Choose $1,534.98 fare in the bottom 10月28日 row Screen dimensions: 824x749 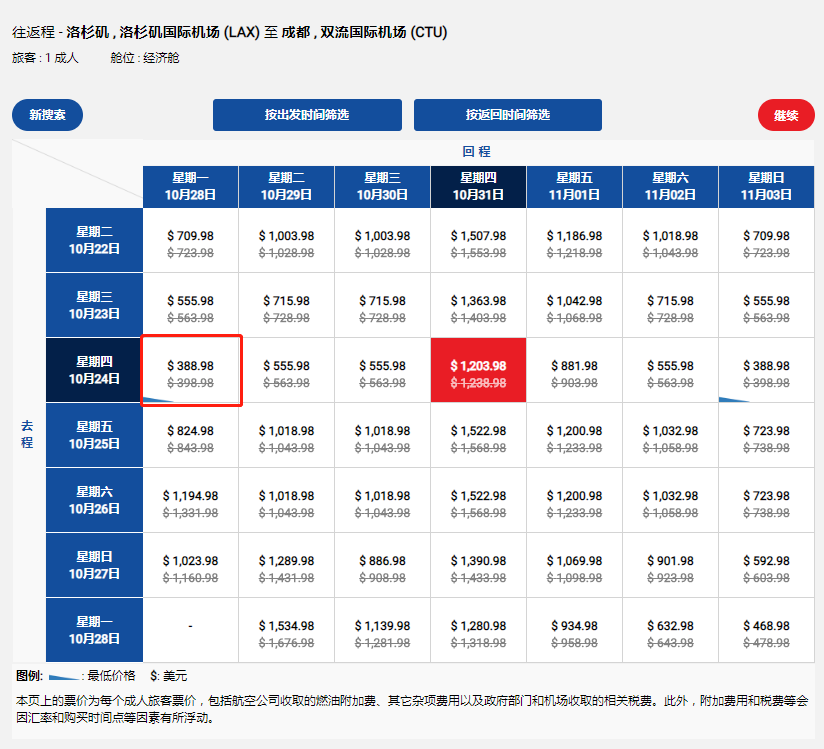point(286,630)
